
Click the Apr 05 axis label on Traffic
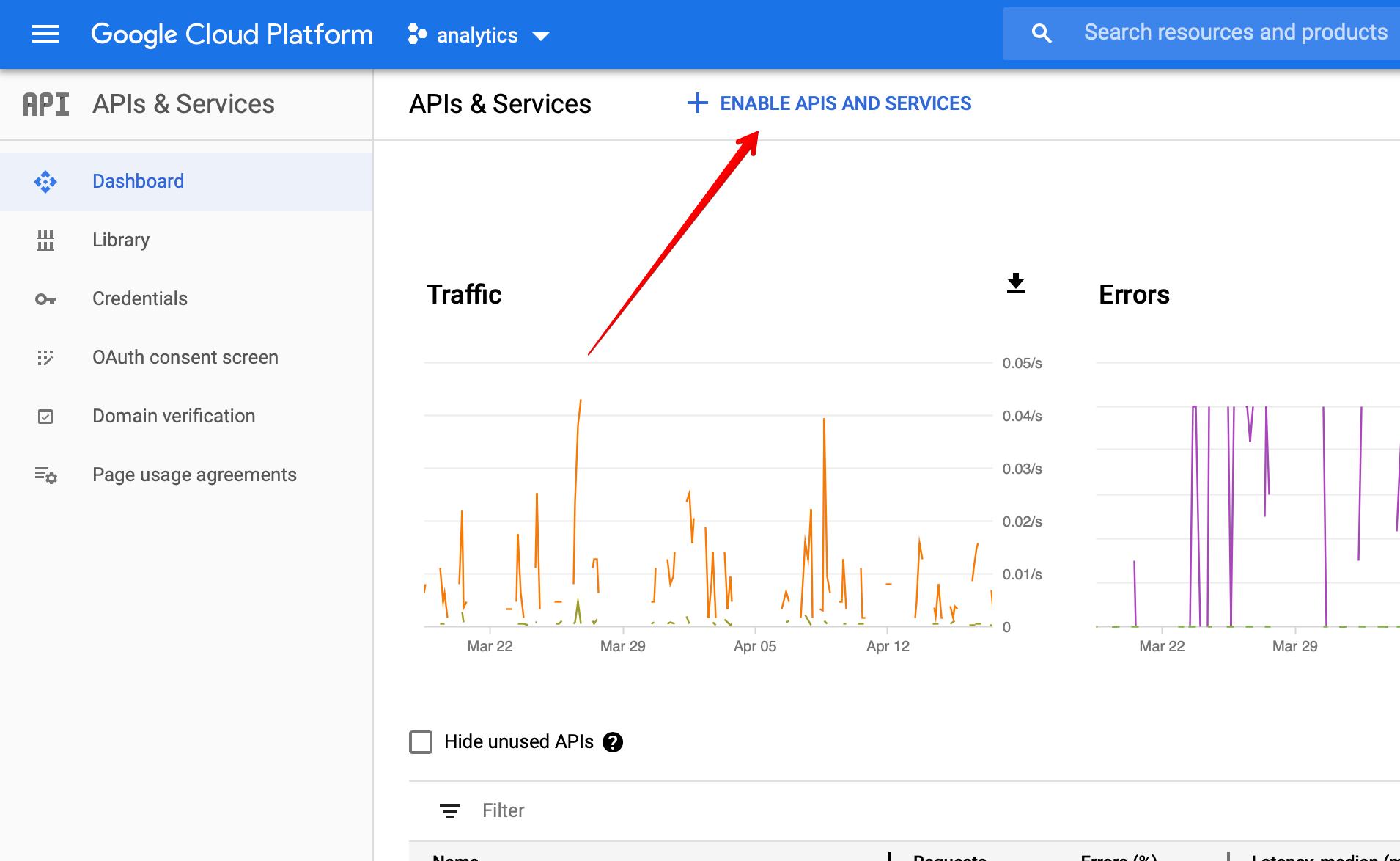coord(755,646)
